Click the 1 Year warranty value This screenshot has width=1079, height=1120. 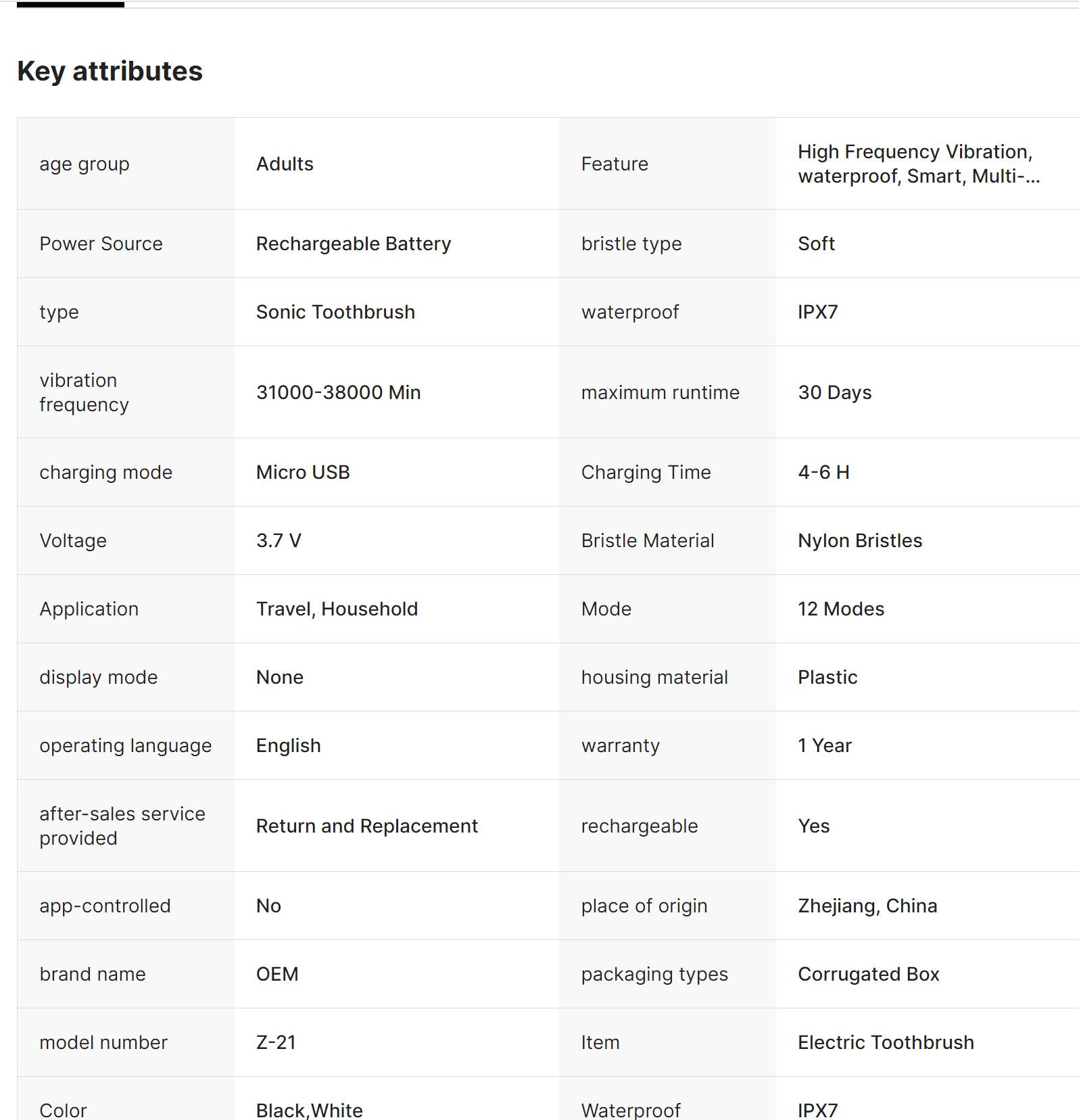pyautogui.click(x=824, y=745)
